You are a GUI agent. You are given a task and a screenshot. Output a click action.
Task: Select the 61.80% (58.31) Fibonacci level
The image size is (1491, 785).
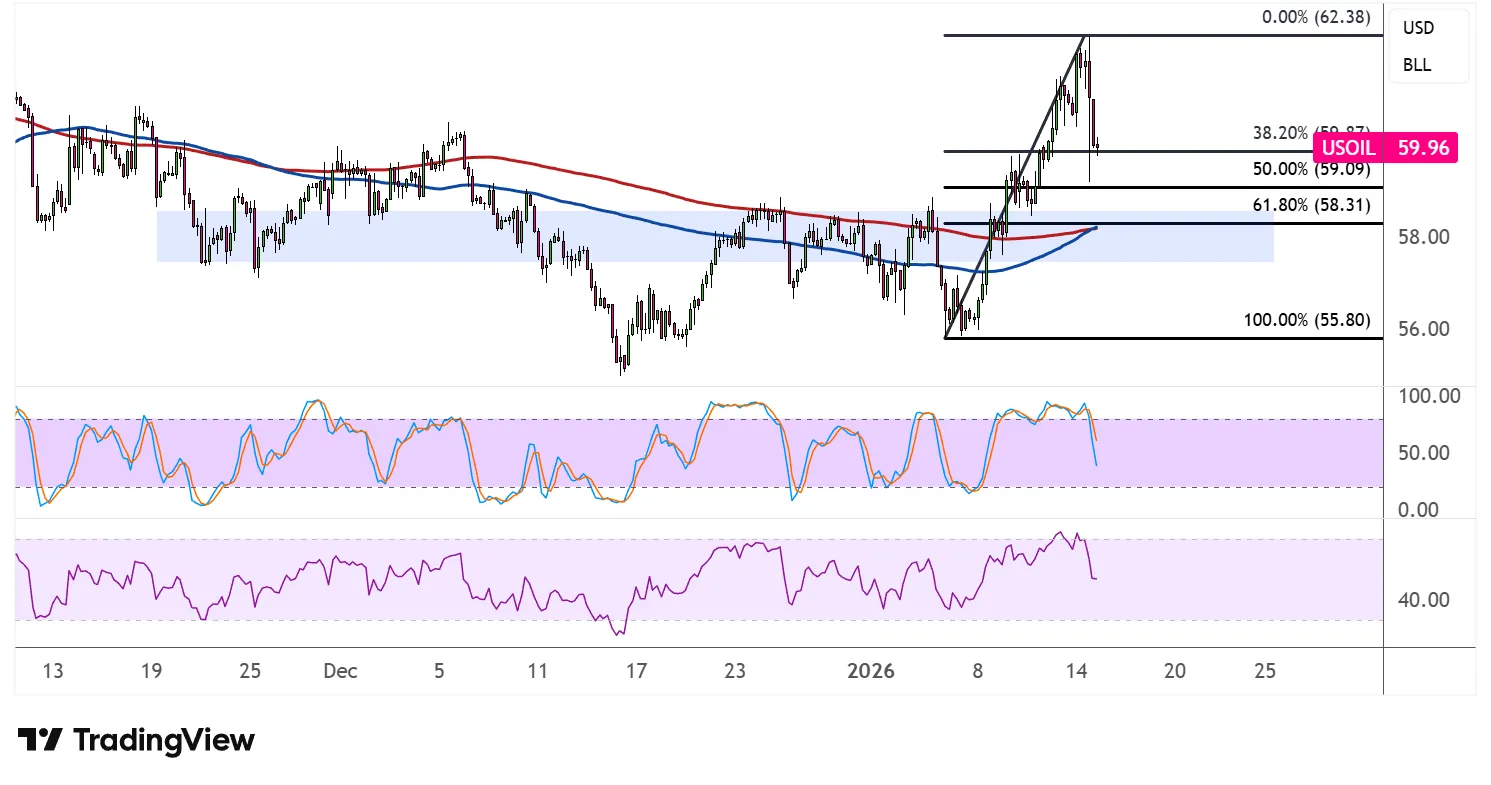pos(1310,206)
